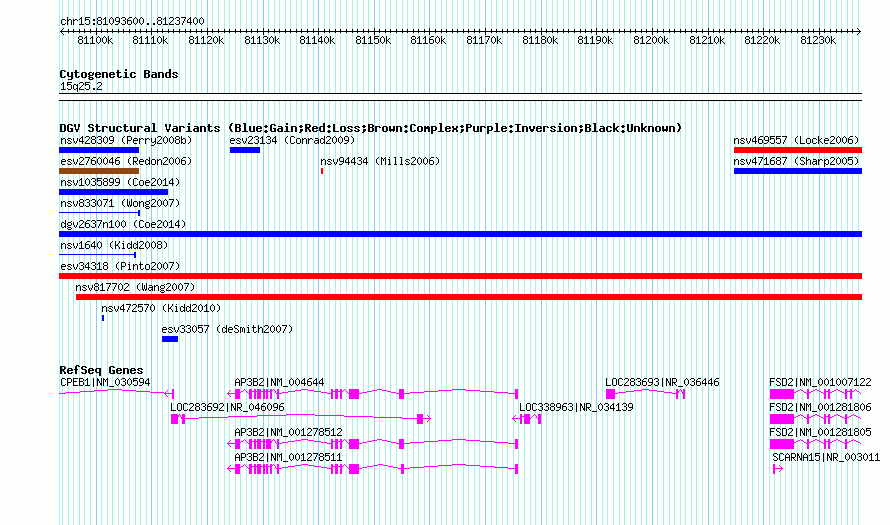Click the RefSeq Genes track heading
This screenshot has height=525, width=890.
101,370
